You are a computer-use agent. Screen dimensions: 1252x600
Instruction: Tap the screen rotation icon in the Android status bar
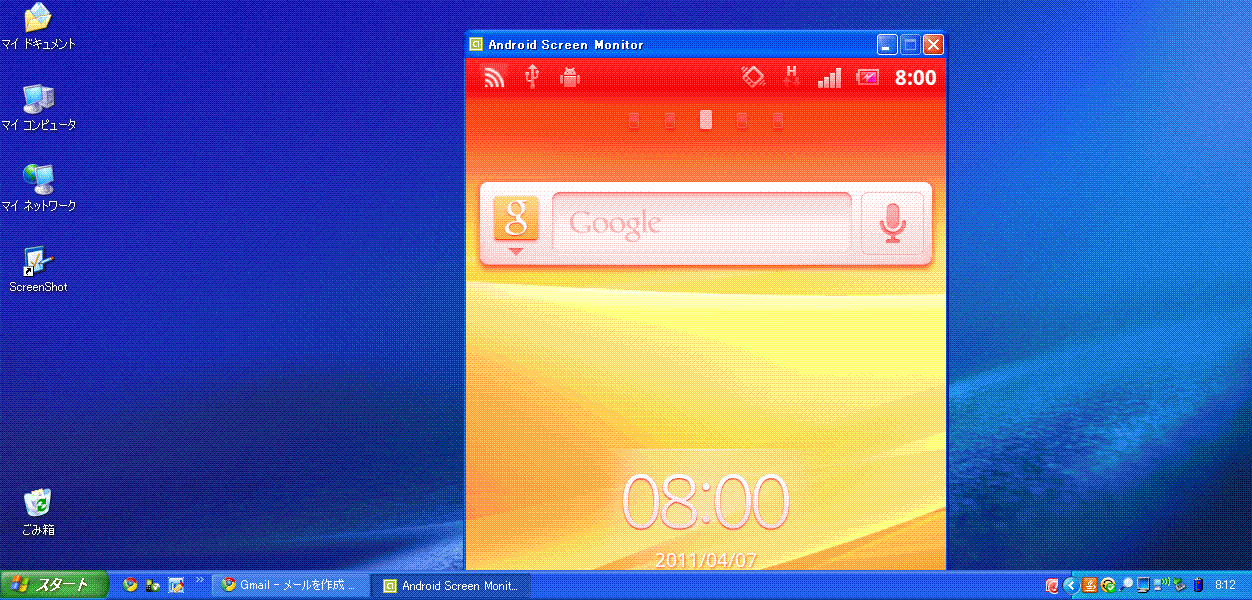[x=753, y=77]
